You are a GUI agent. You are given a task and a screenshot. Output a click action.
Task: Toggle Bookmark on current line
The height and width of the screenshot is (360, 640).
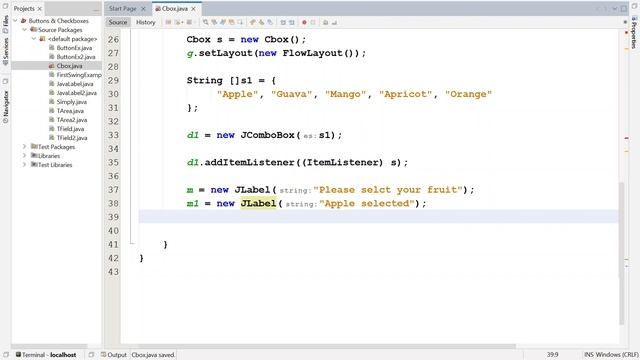270,22
